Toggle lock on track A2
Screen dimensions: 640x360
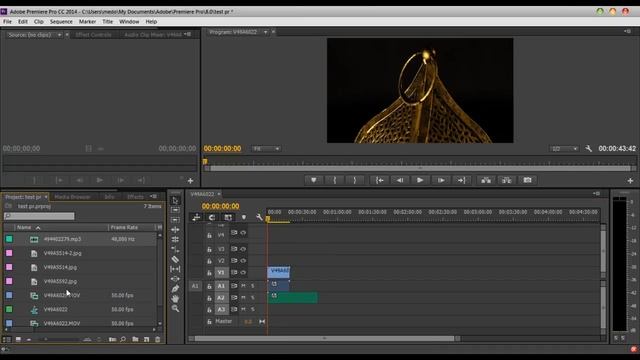209,298
